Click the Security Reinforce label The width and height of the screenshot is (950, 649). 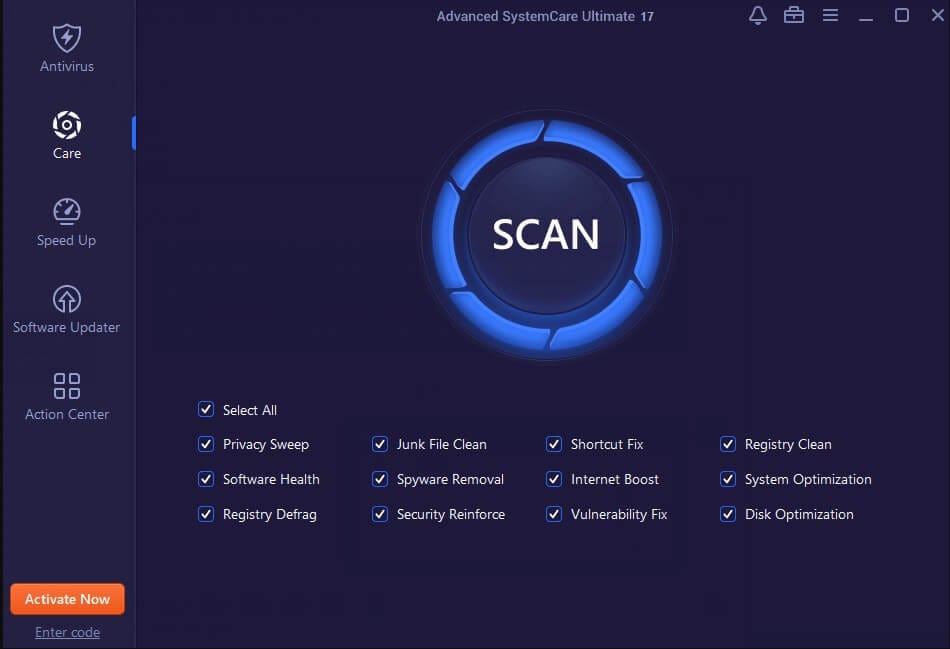click(x=451, y=515)
